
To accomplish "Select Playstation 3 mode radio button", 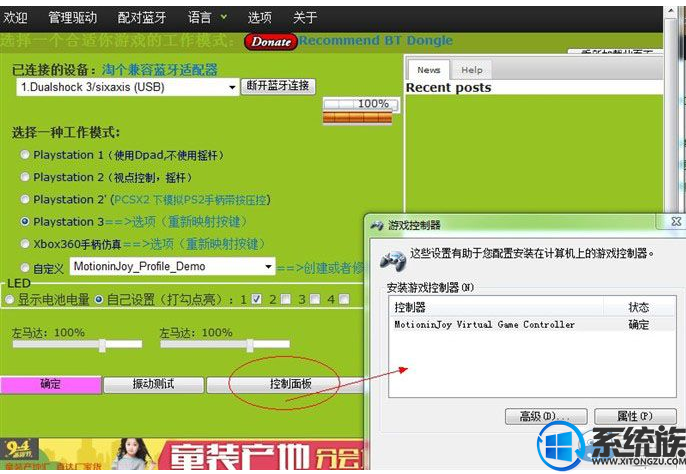I will [25, 221].
